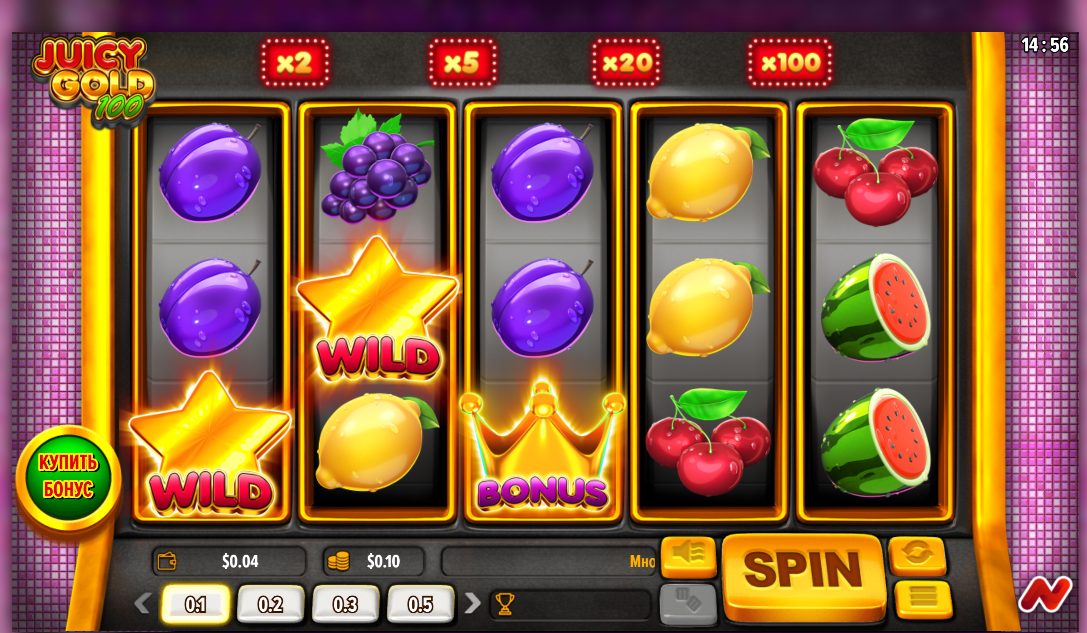Click the SPIN button
The height and width of the screenshot is (633, 1087).
pyautogui.click(x=803, y=575)
